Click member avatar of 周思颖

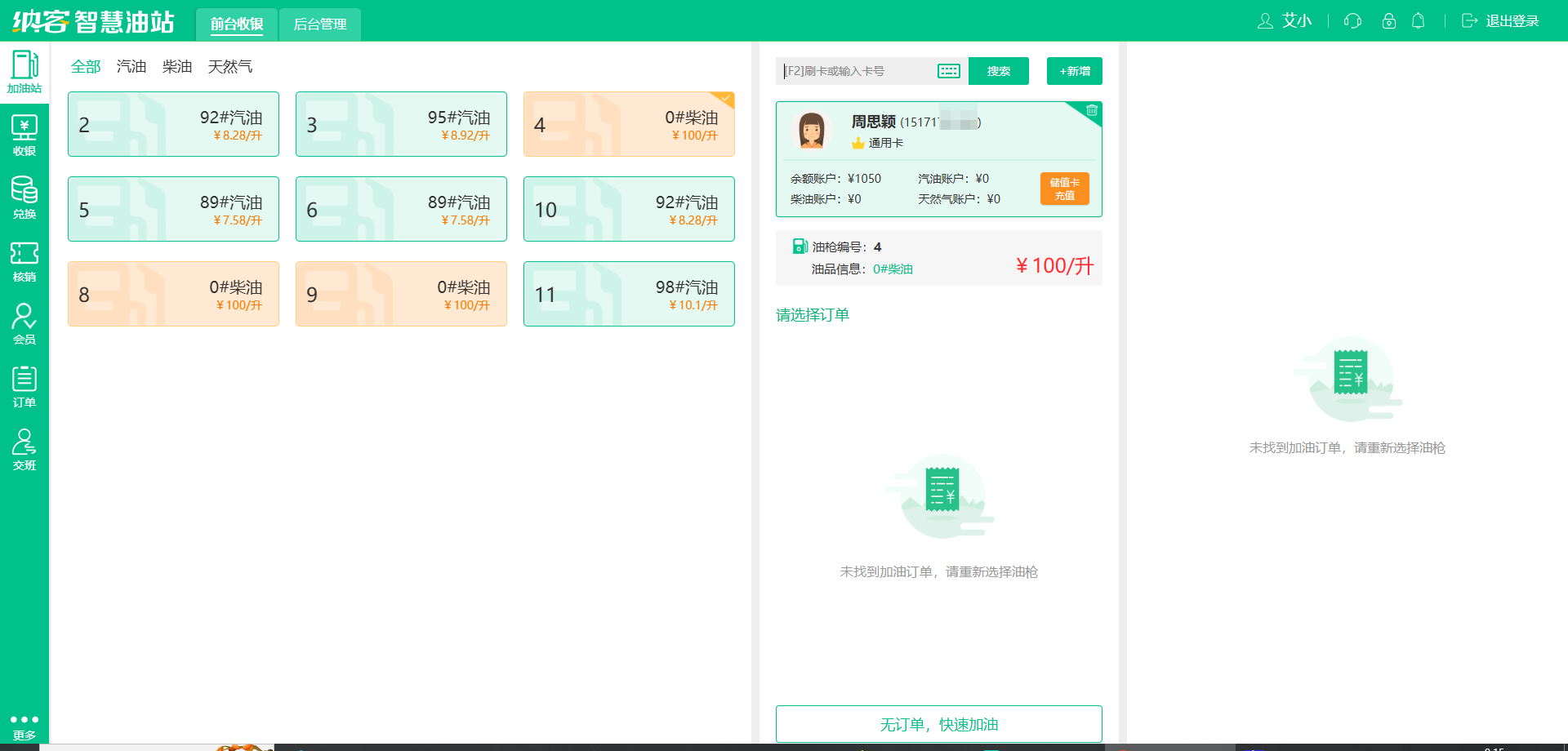(x=811, y=130)
